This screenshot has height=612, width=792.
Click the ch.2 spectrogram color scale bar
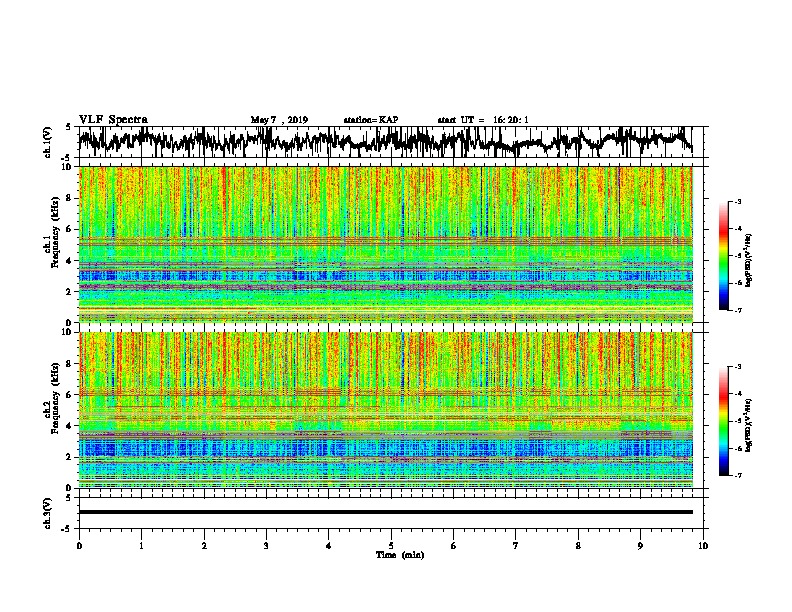coord(724,421)
